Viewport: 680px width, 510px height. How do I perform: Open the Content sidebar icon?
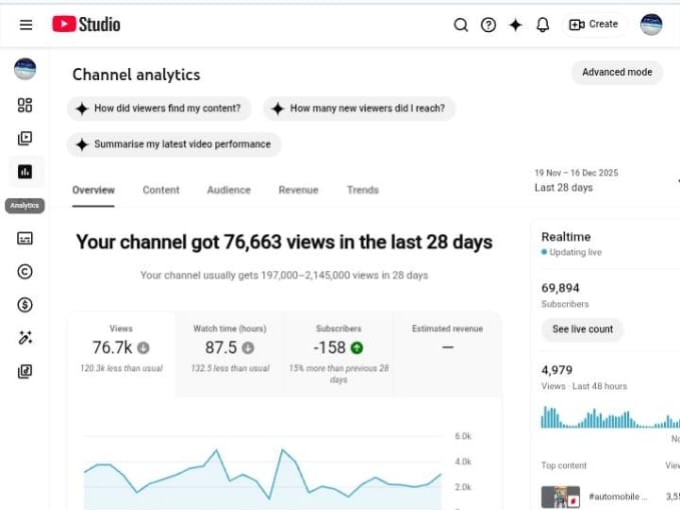pyautogui.click(x=25, y=138)
